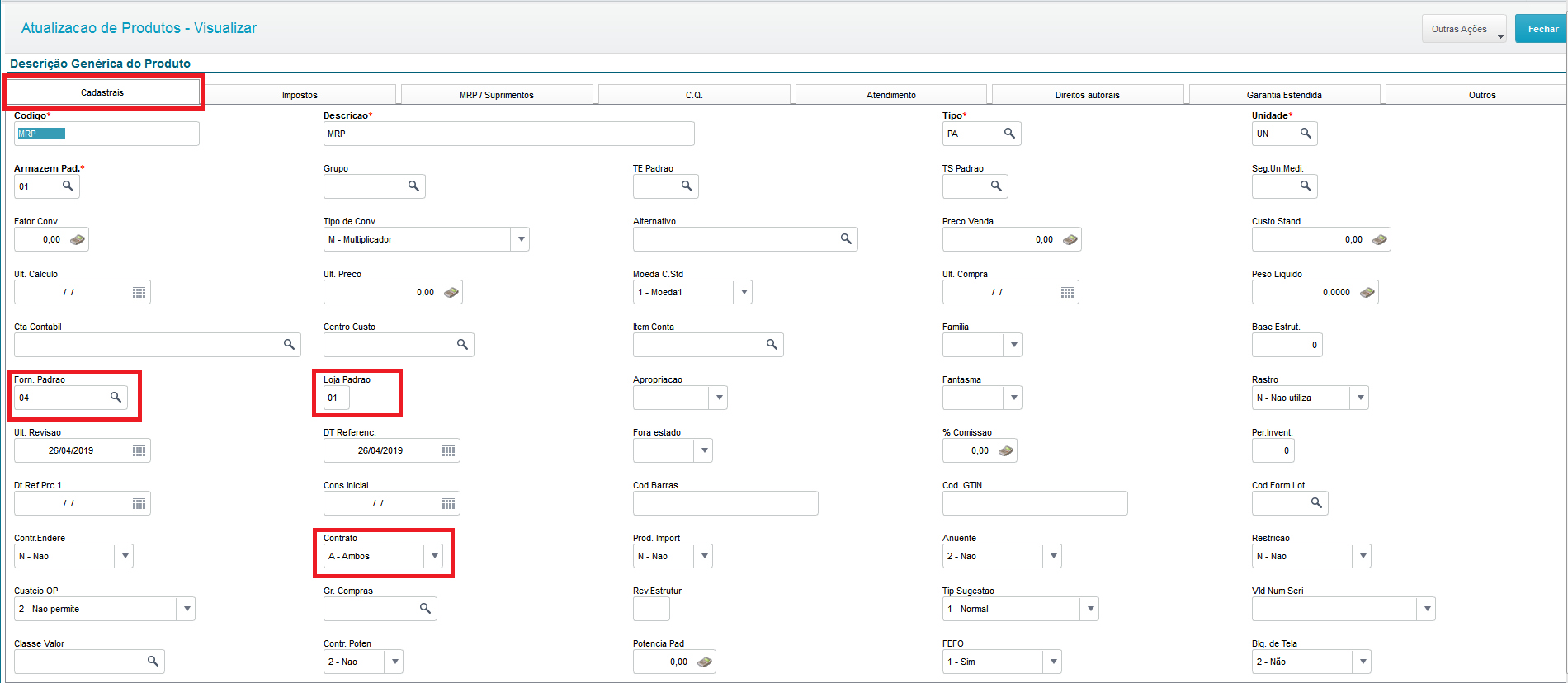Open calculator icon for Fator Conv.
Screen dimensions: 1568x683
pos(77,239)
